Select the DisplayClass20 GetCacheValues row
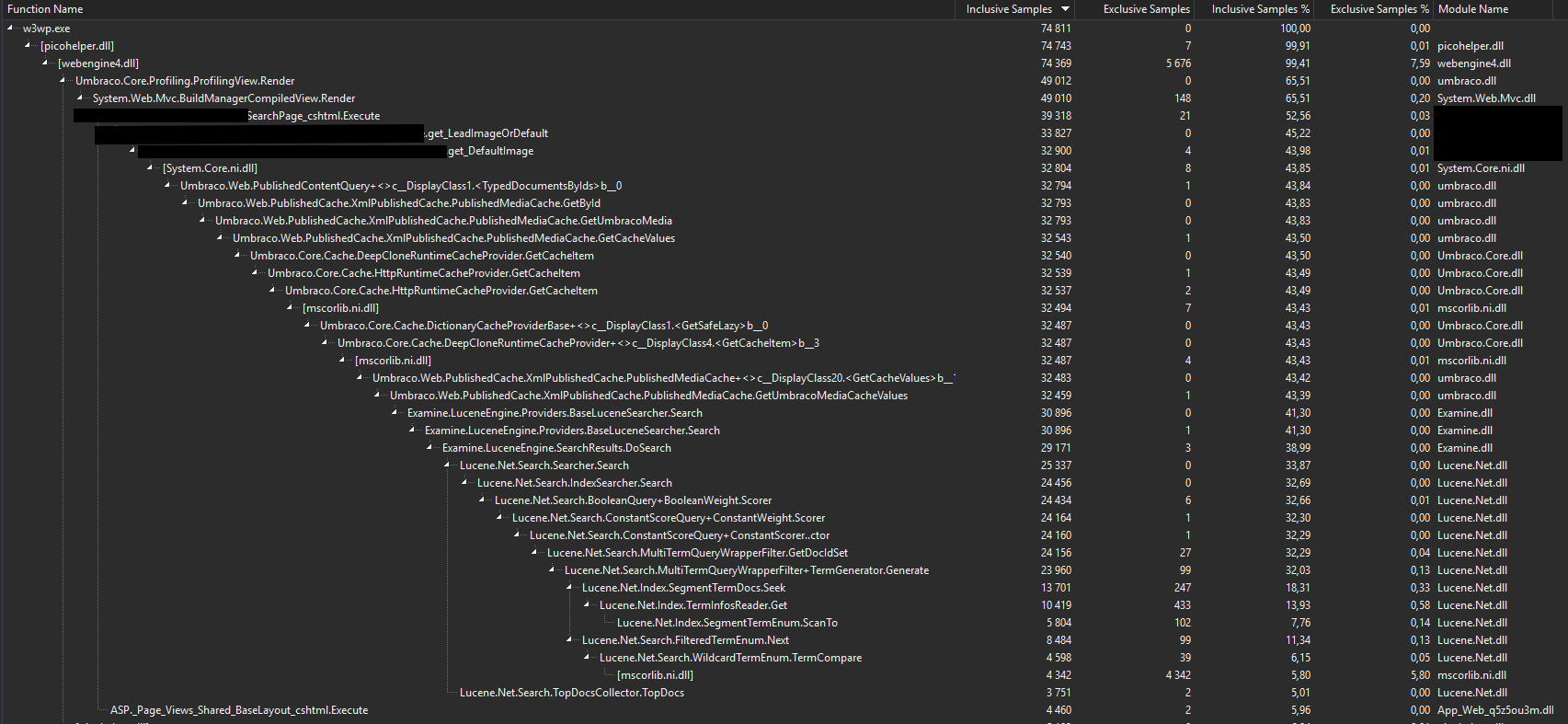This screenshot has height=724, width=1568. pos(784,378)
